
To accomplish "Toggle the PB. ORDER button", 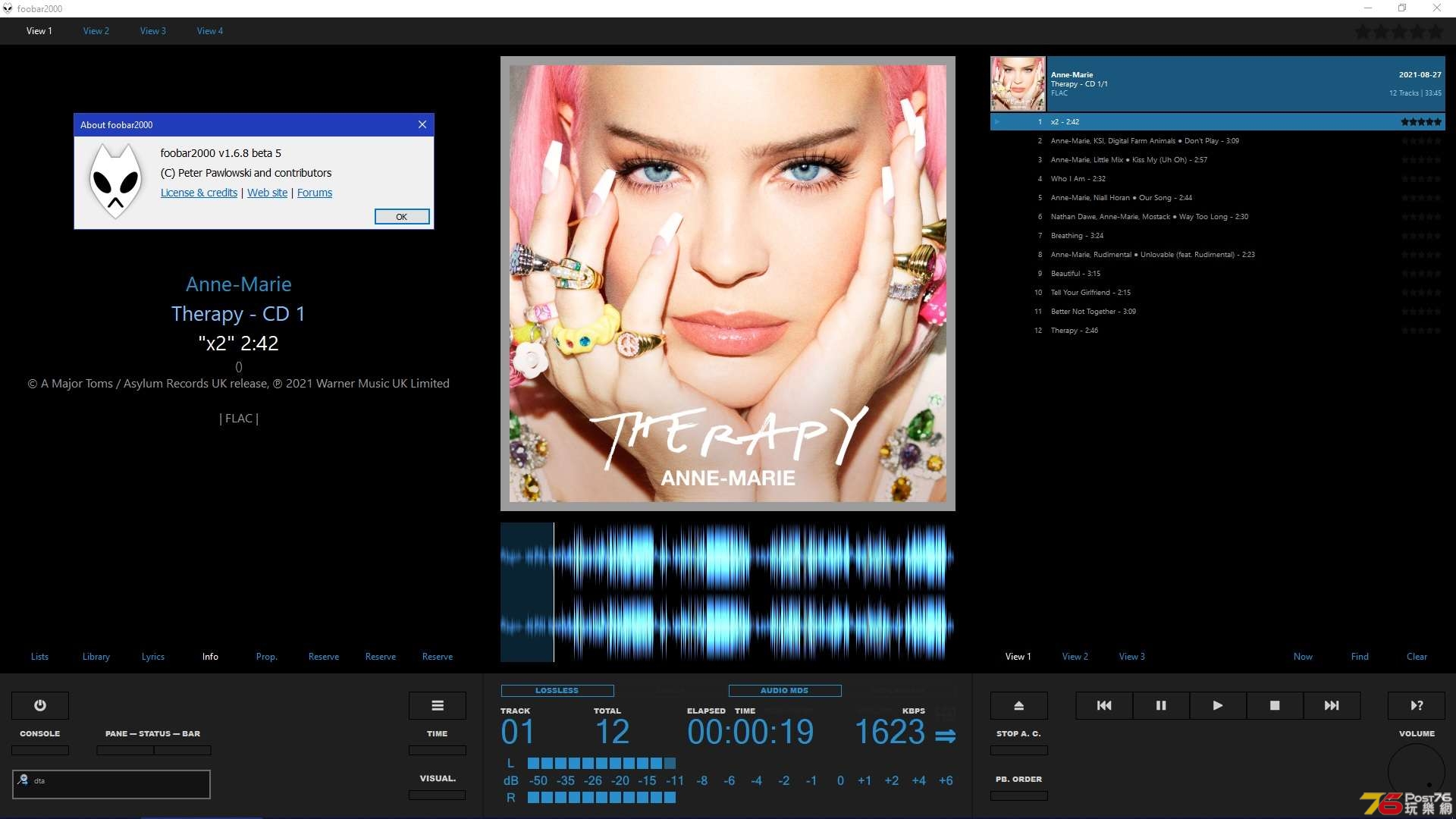I will pyautogui.click(x=1019, y=795).
